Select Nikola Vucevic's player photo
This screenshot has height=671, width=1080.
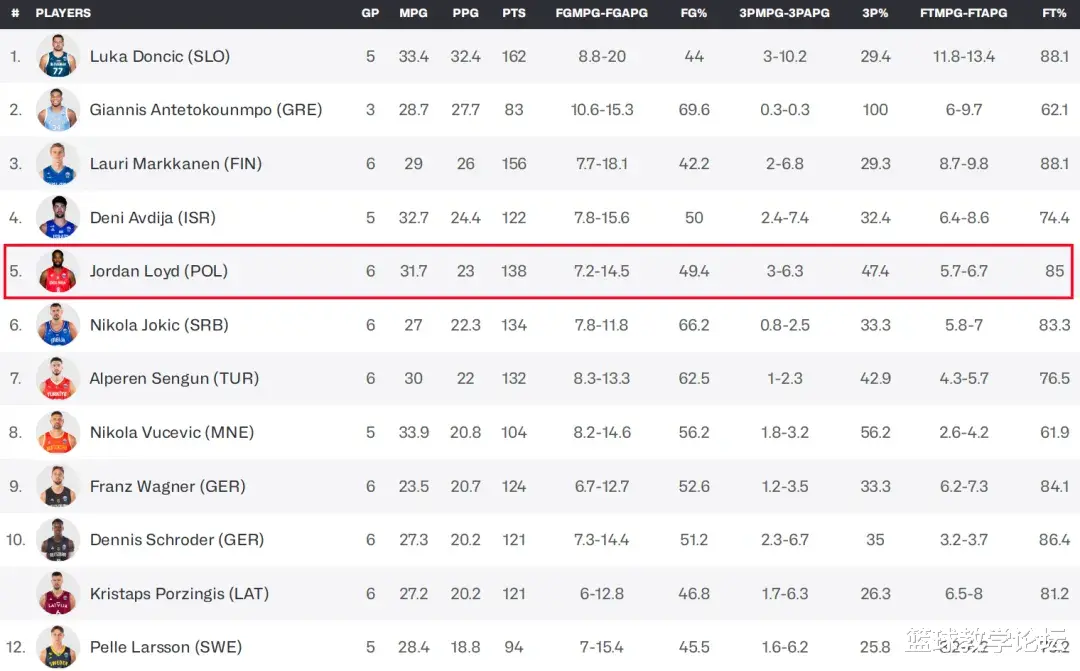(57, 432)
